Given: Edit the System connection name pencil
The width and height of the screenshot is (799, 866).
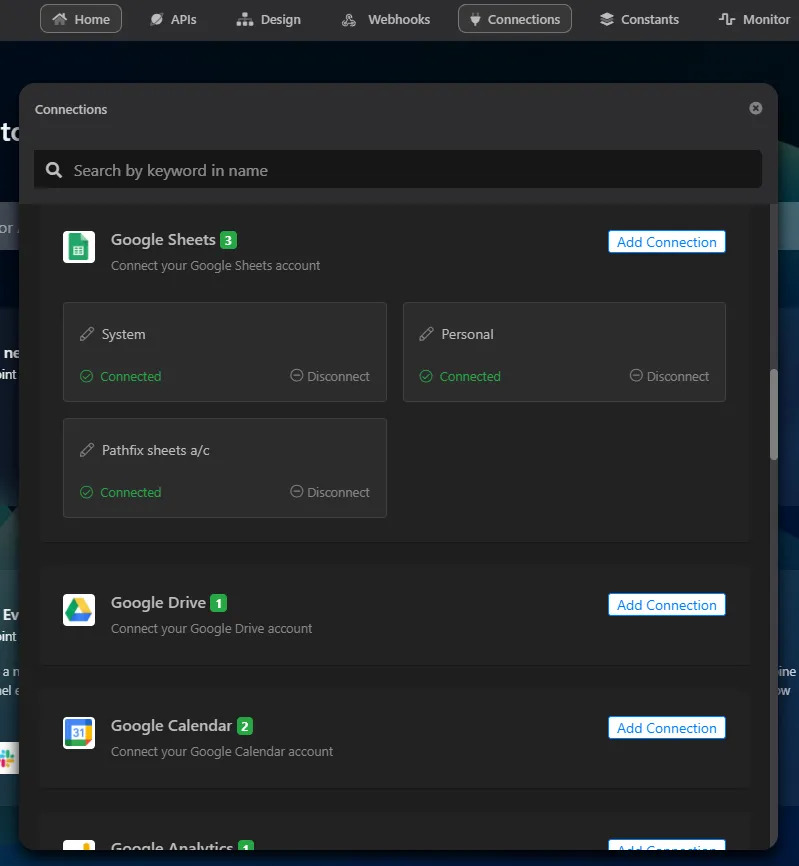Looking at the screenshot, I should 87,334.
